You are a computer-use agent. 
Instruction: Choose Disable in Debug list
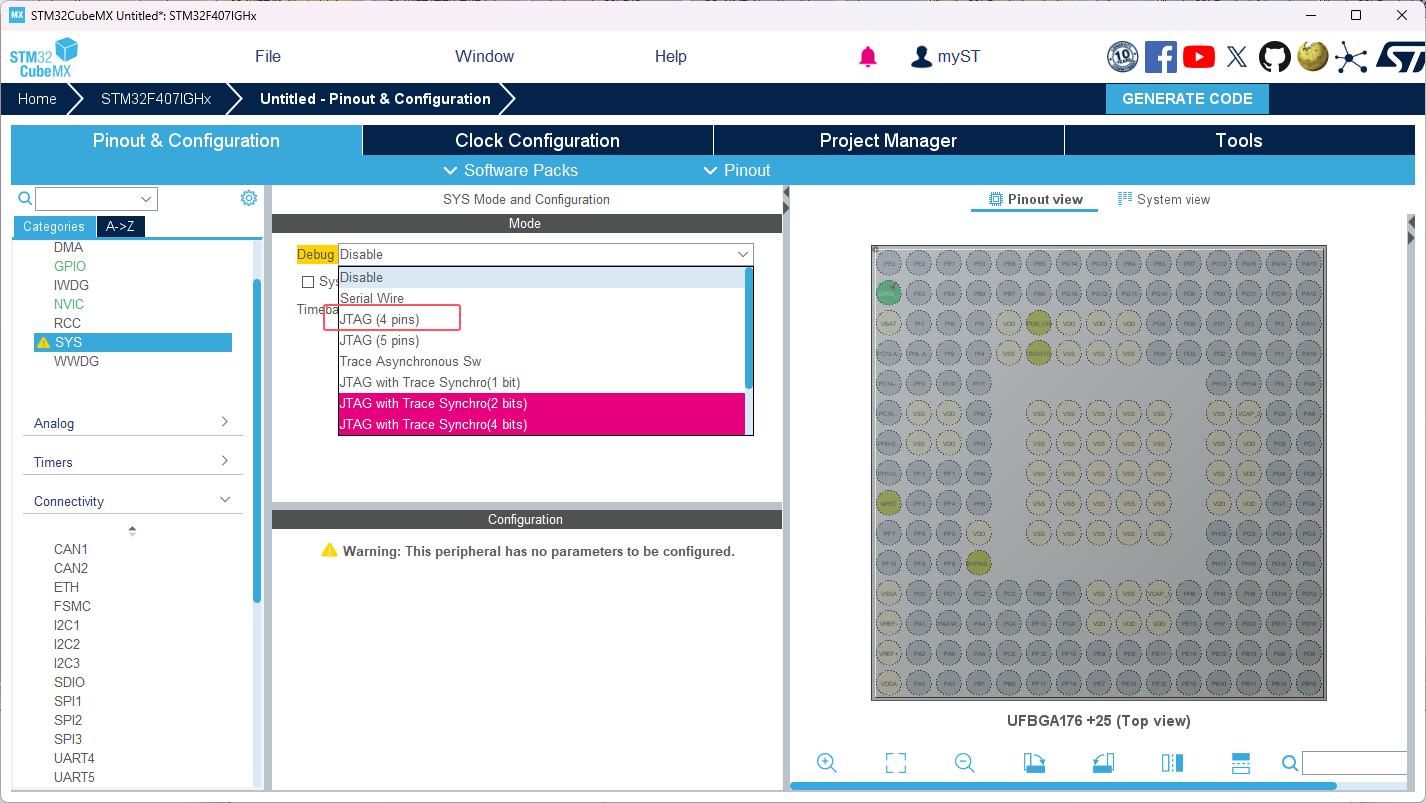542,277
